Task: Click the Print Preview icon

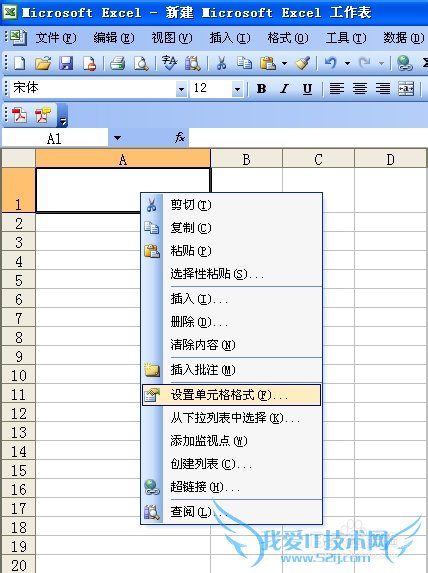Action: (141, 63)
